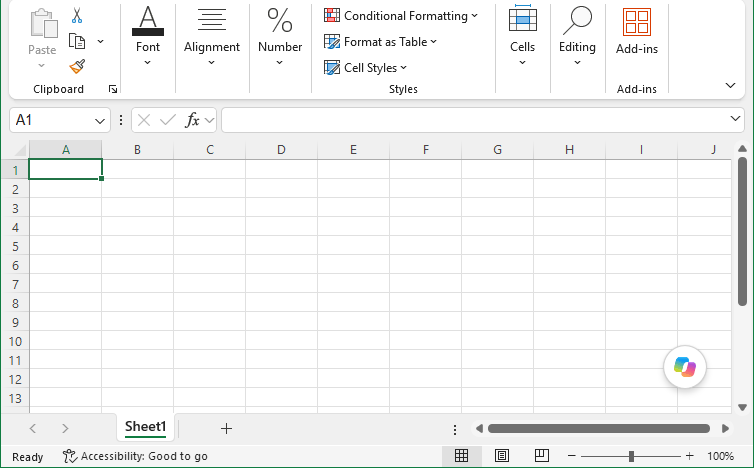754x468 pixels.
Task: Click the horizontal scroll left arrow
Action: click(479, 429)
